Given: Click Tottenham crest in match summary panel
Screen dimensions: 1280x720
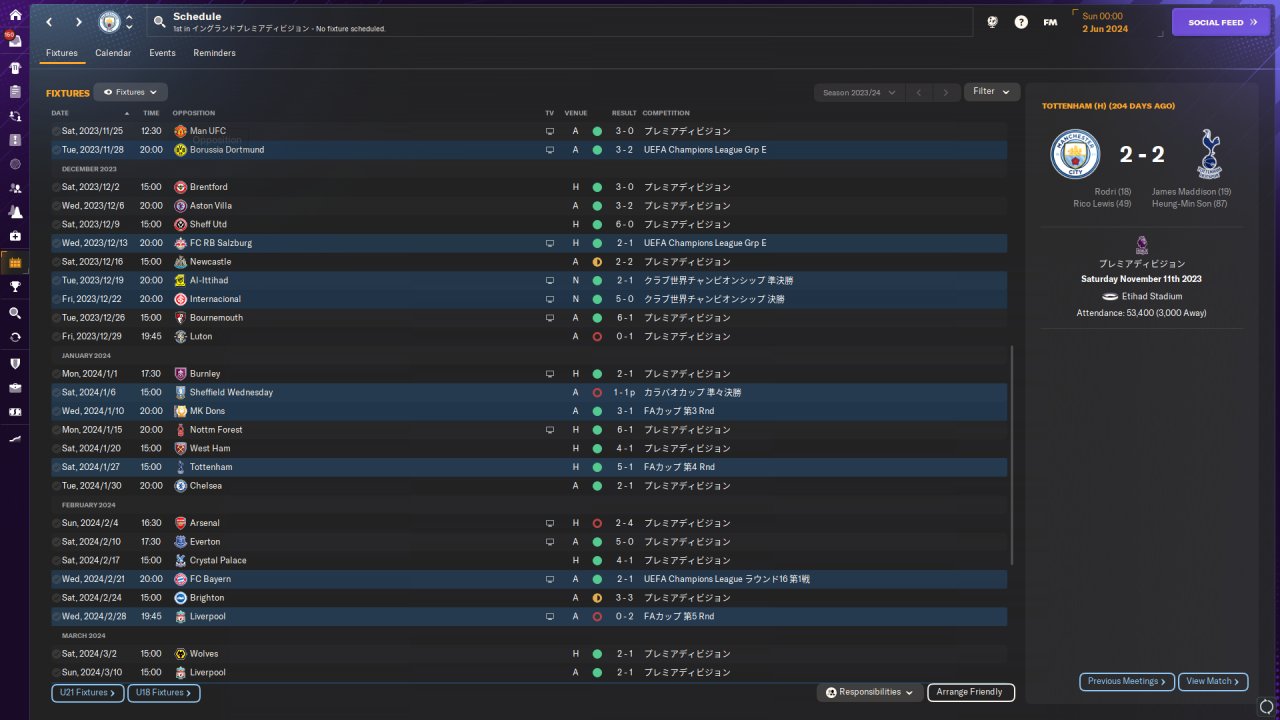Looking at the screenshot, I should pos(1209,154).
